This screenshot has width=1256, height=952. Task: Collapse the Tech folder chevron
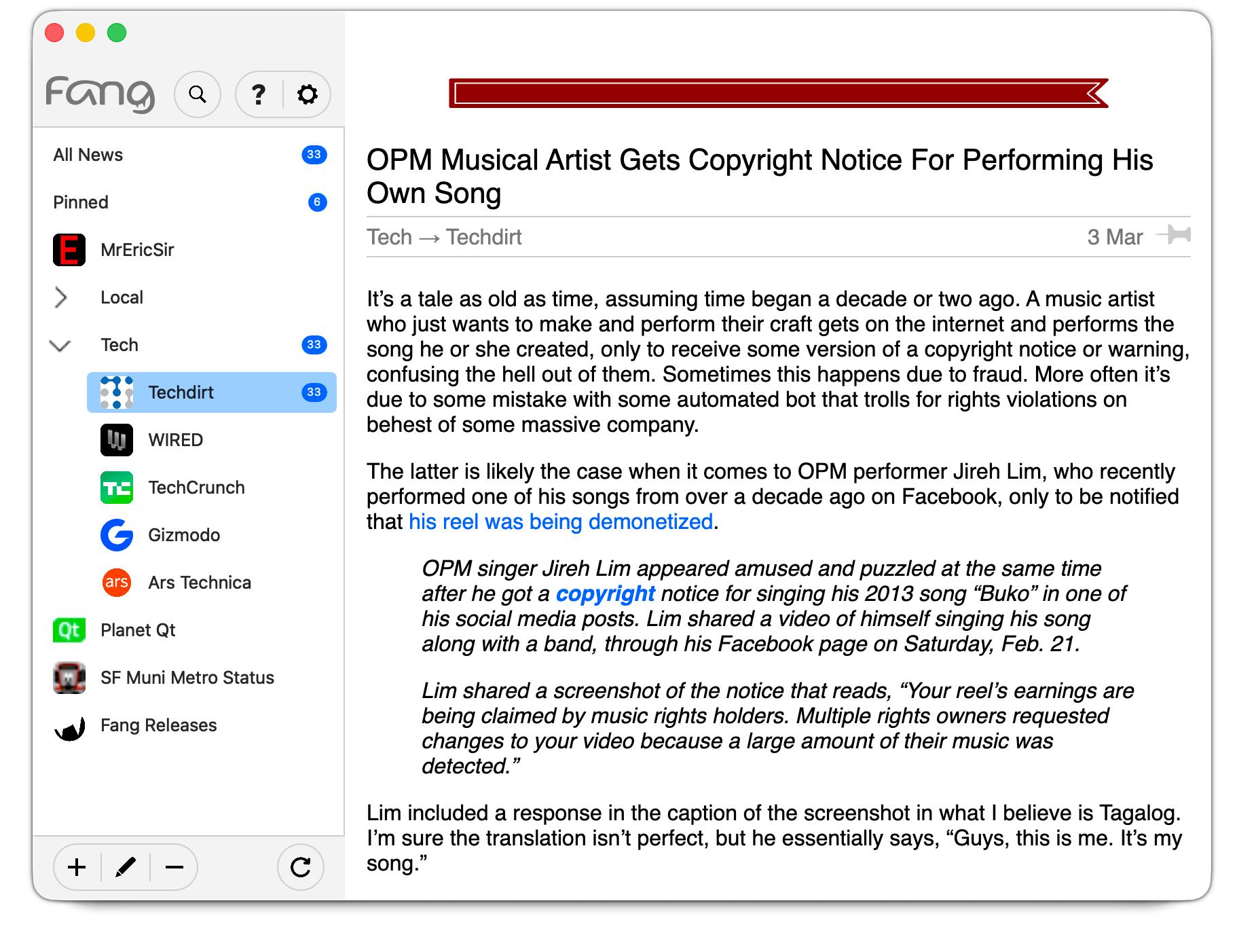tap(60, 346)
